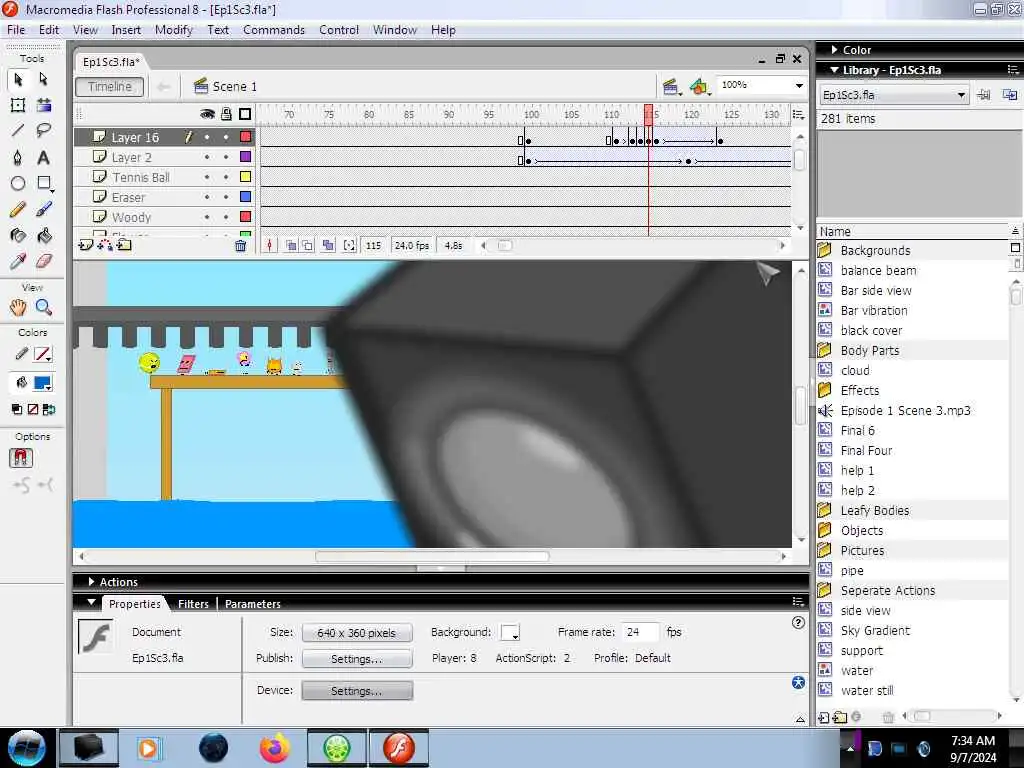The width and height of the screenshot is (1024, 768).
Task: Click the timeline playhead at frame 115
Action: click(x=648, y=114)
